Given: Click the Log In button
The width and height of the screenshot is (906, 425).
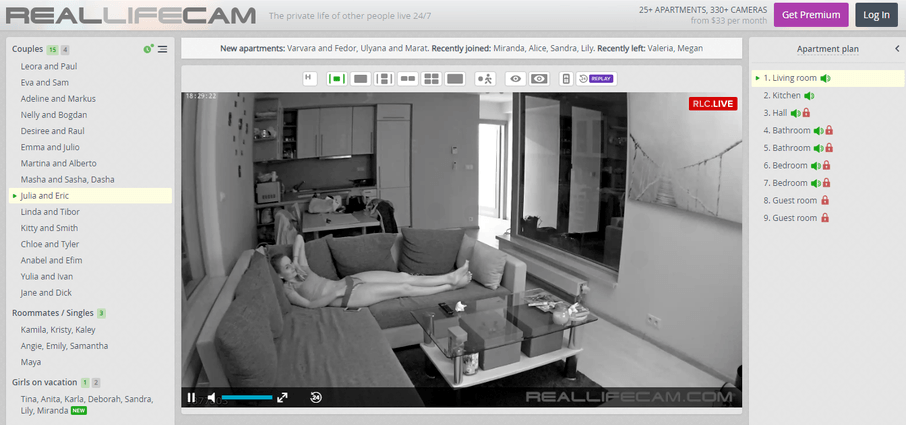Looking at the screenshot, I should (x=876, y=15).
